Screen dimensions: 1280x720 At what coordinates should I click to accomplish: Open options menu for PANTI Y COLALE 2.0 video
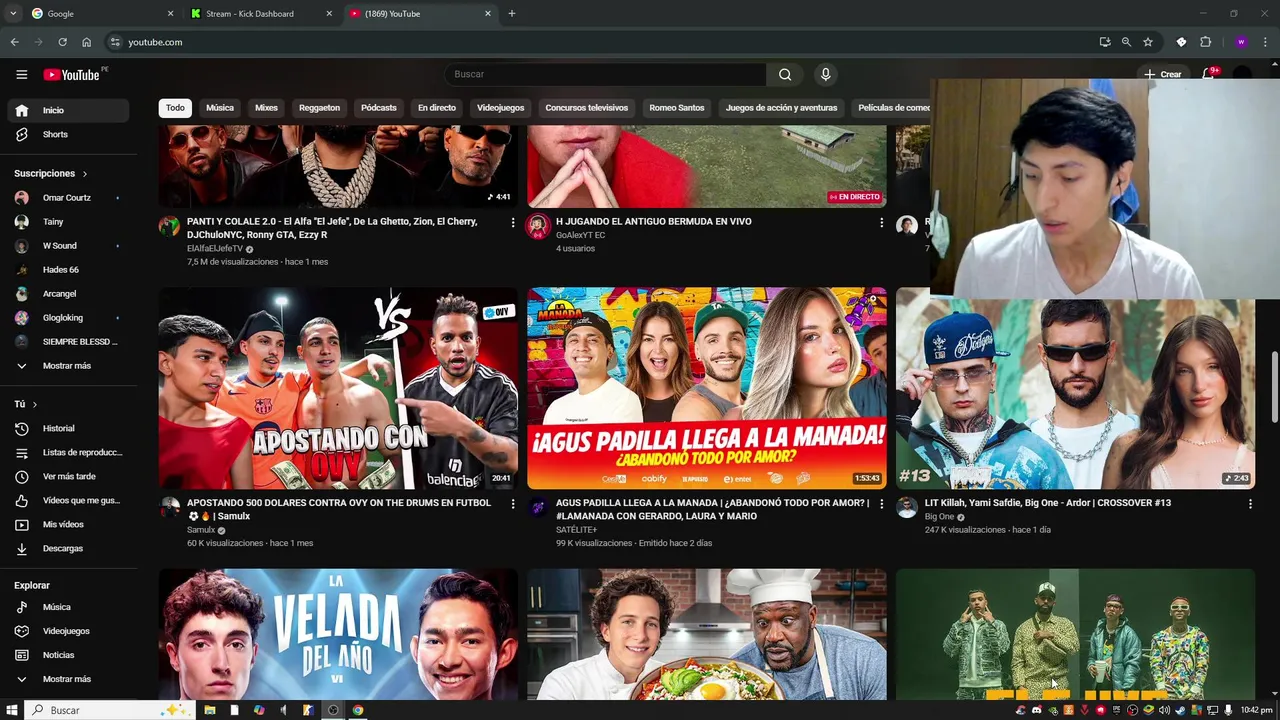(x=513, y=222)
